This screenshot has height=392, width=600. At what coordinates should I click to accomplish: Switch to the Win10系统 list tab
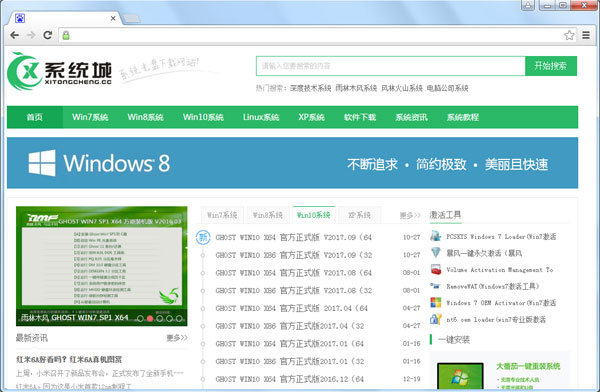pos(313,215)
